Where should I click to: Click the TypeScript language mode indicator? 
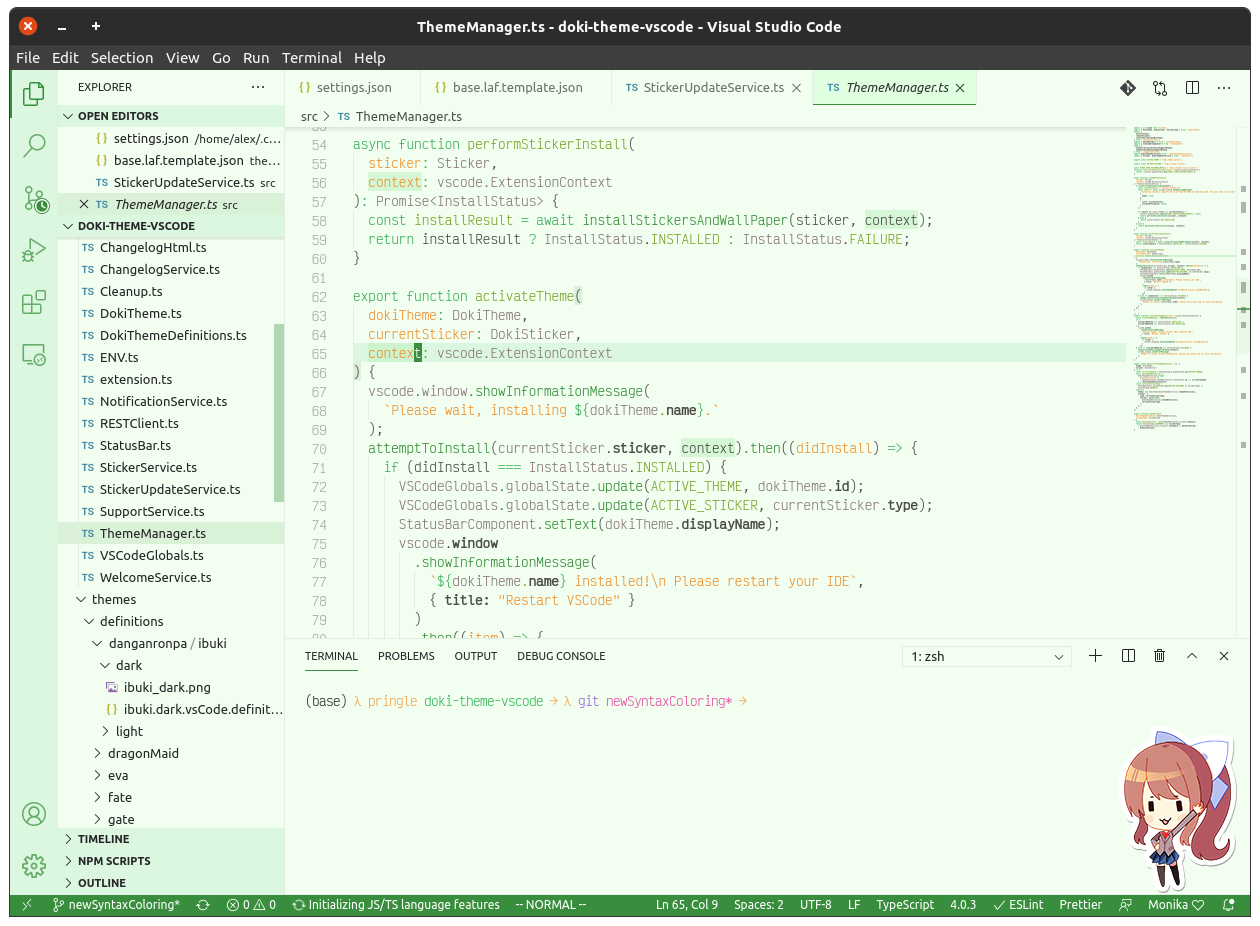tap(905, 905)
